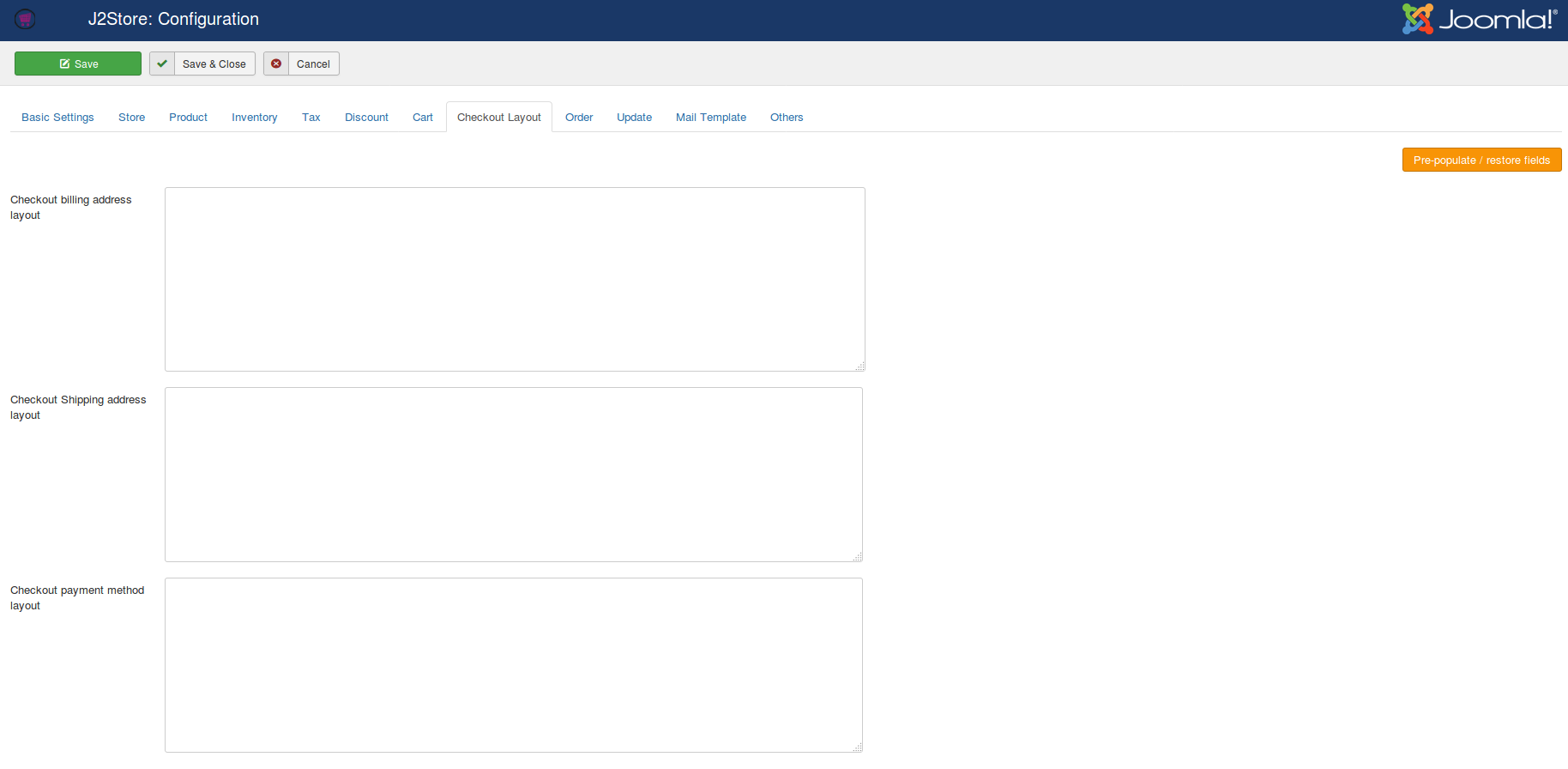
Task: Open the Basic Settings tab
Action: (x=57, y=118)
